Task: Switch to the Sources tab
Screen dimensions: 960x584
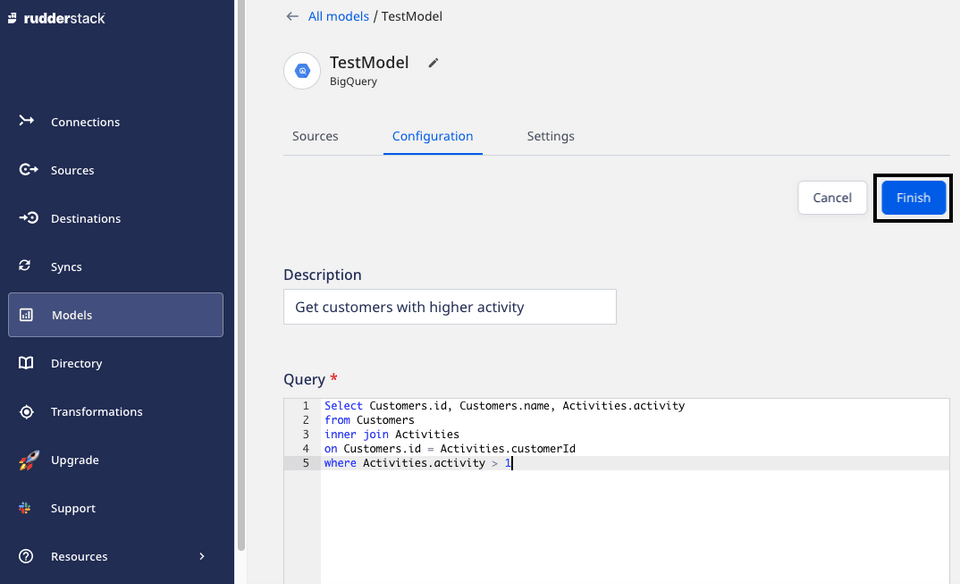Action: click(315, 136)
